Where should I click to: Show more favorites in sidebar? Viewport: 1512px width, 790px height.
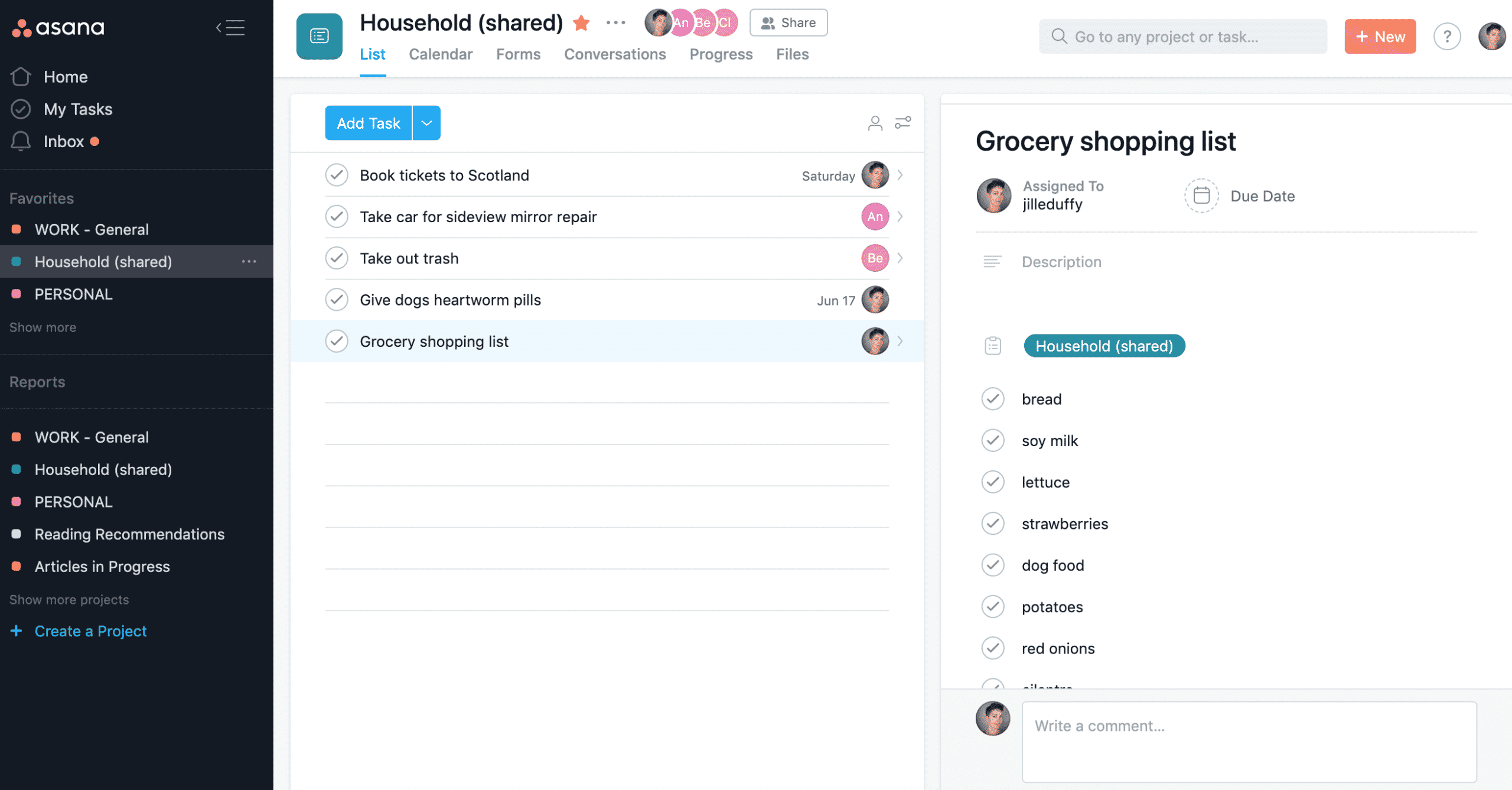(x=43, y=327)
